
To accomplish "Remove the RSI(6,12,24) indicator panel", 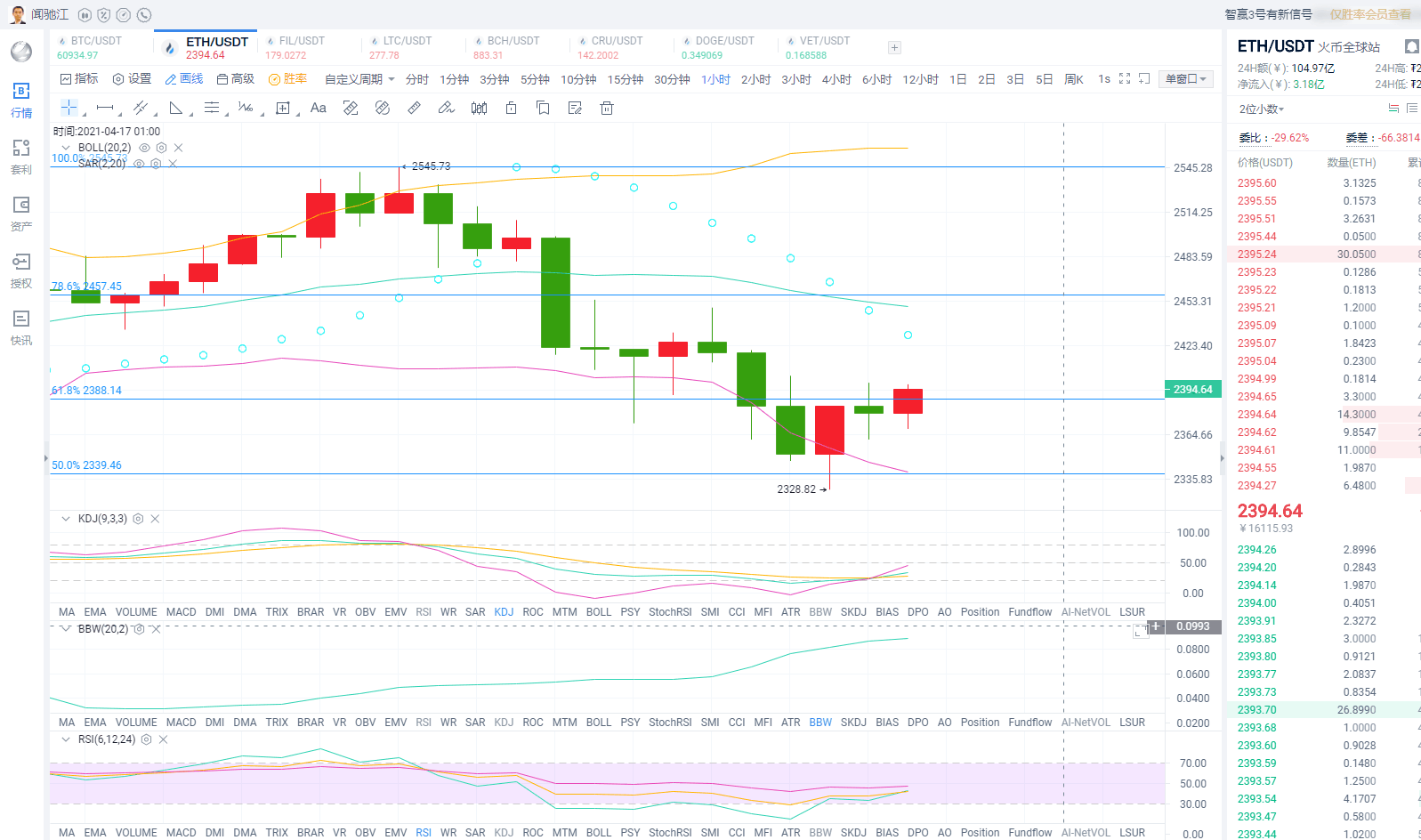I will point(164,739).
